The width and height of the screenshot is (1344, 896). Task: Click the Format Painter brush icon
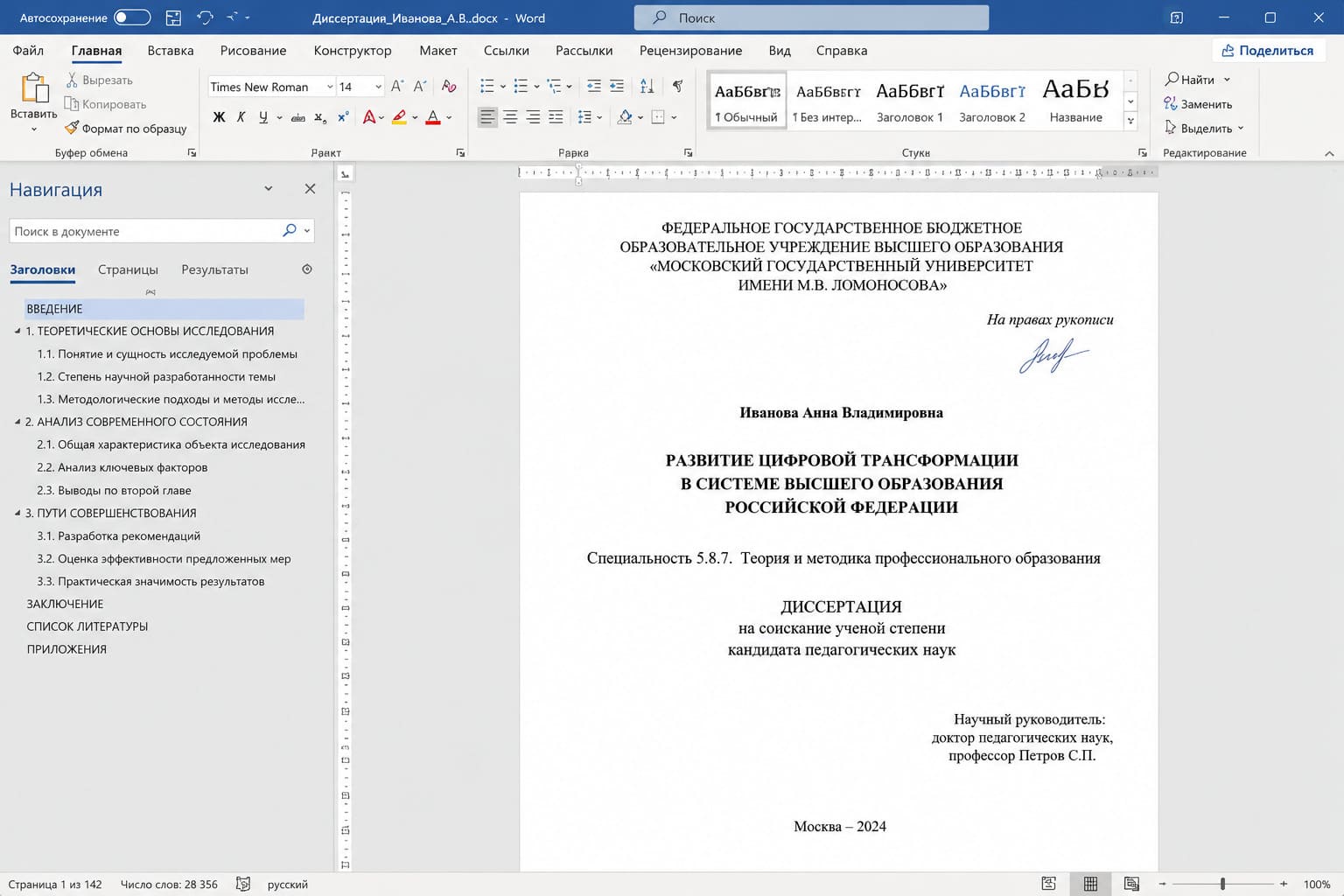[72, 129]
